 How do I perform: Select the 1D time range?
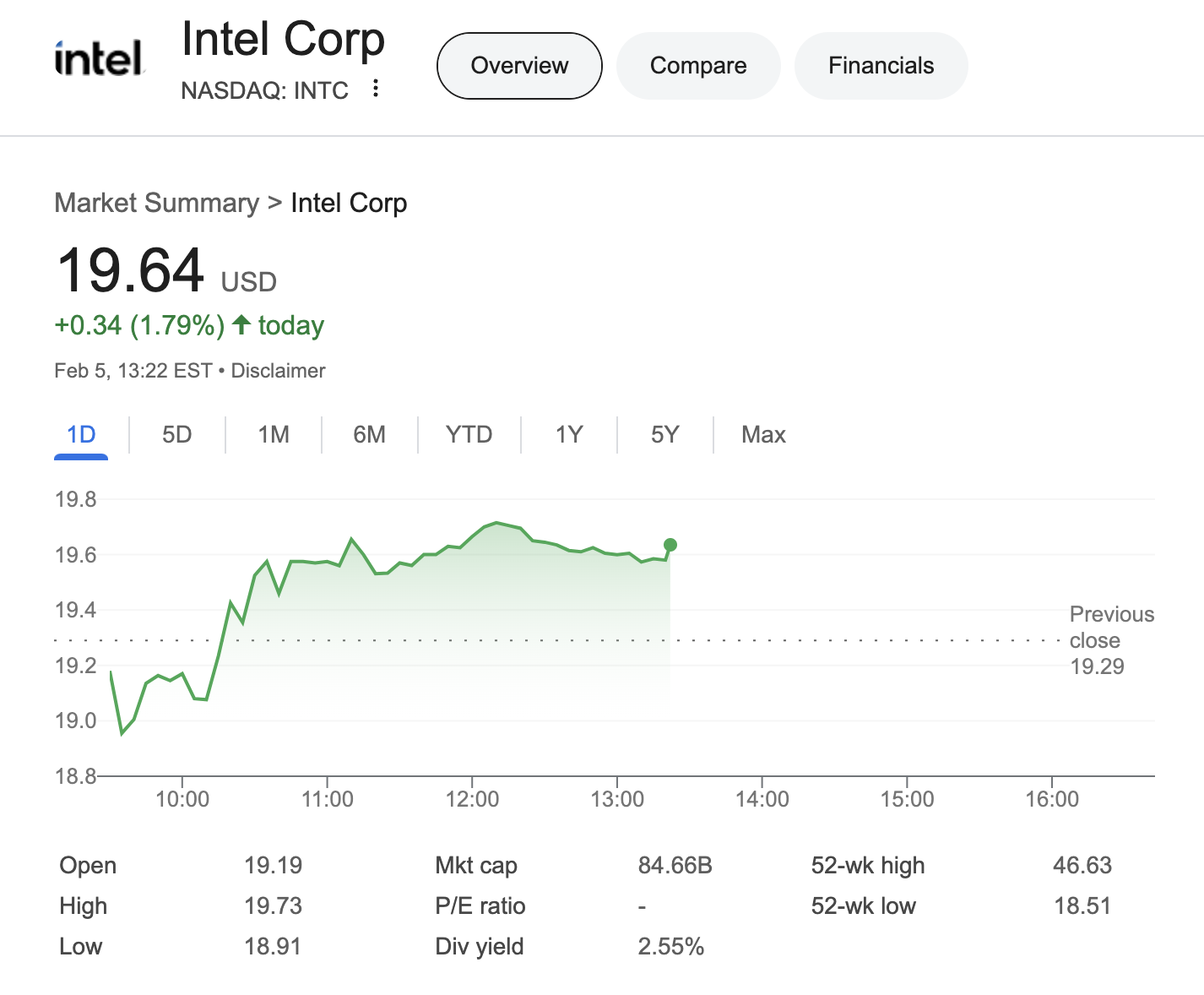pyautogui.click(x=81, y=435)
